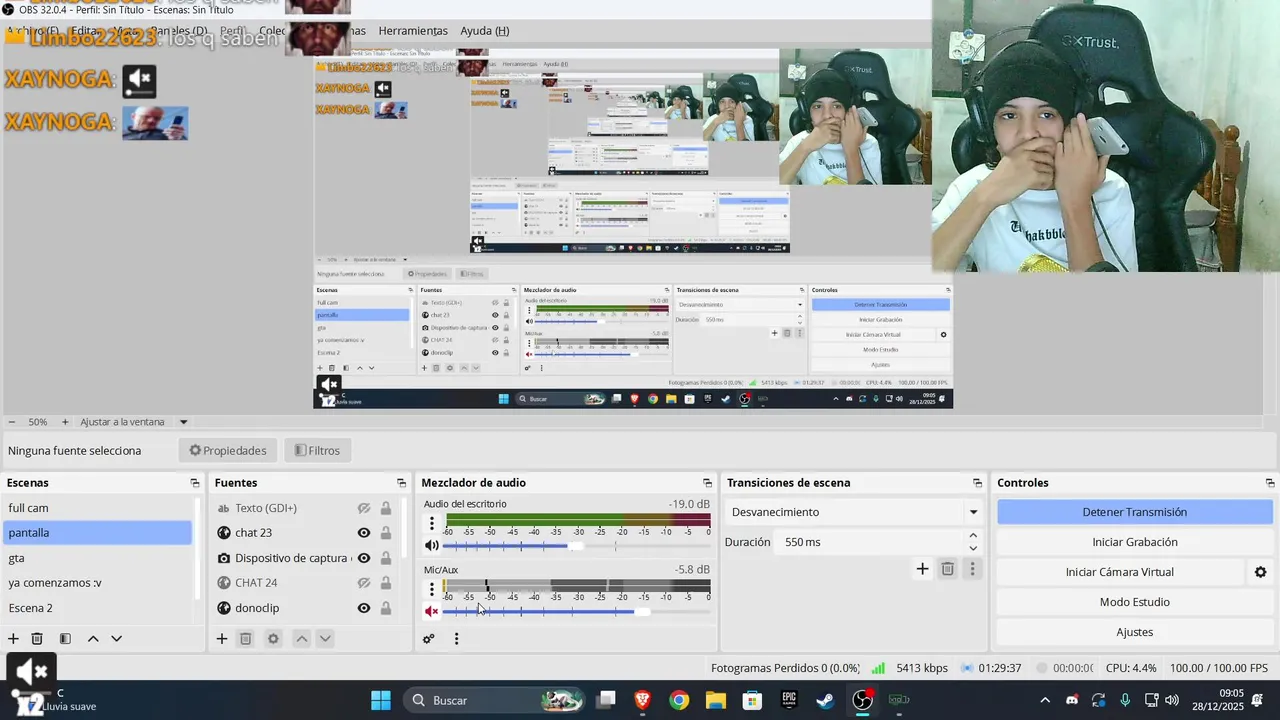Open virtual camera settings gear

[1260, 572]
